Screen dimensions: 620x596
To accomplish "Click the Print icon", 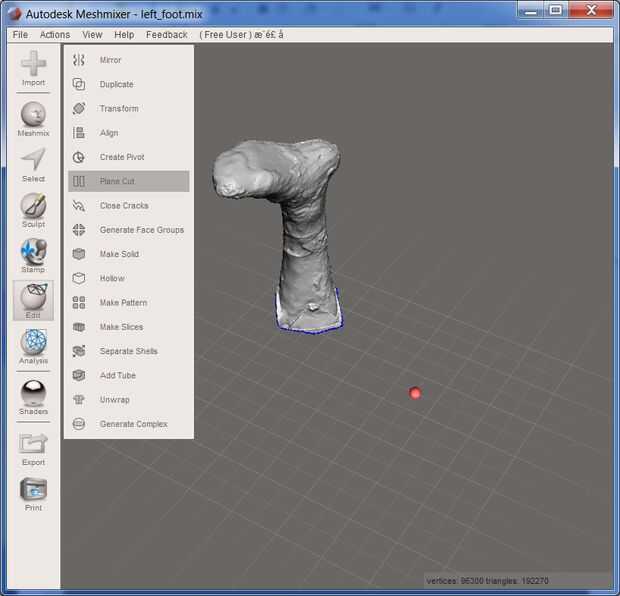I will coord(33,489).
